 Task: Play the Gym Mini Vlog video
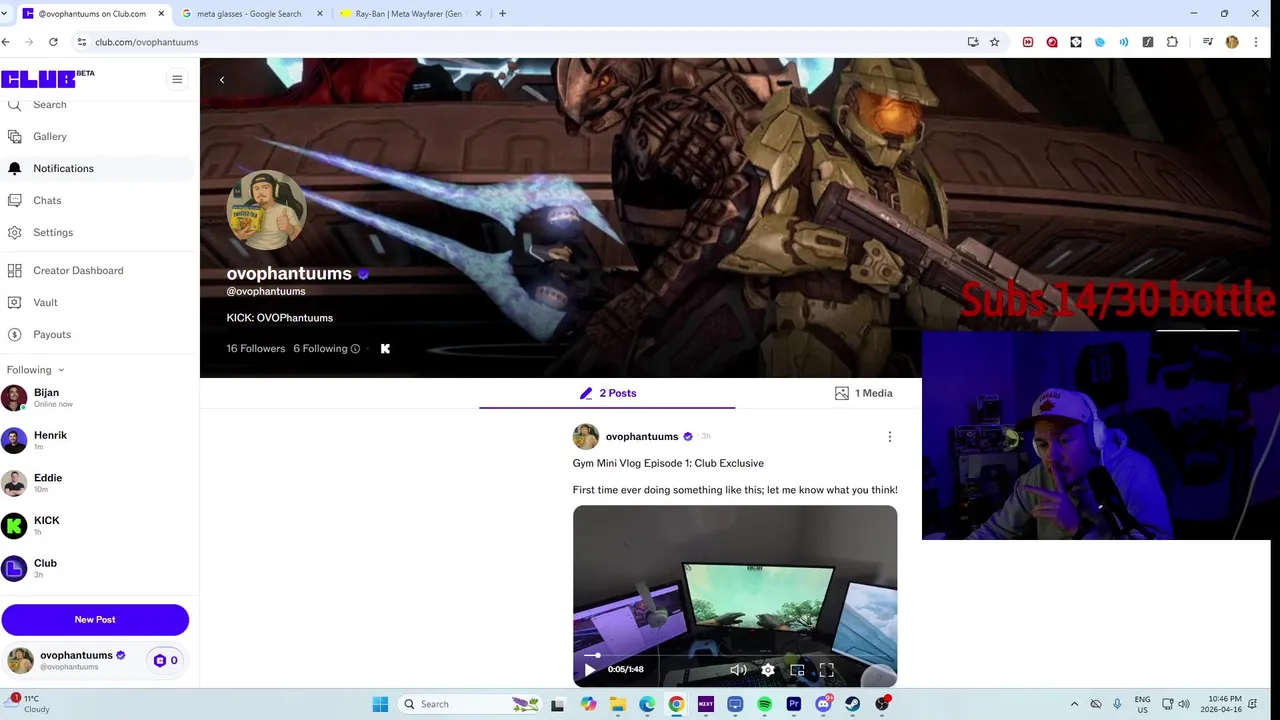point(589,670)
